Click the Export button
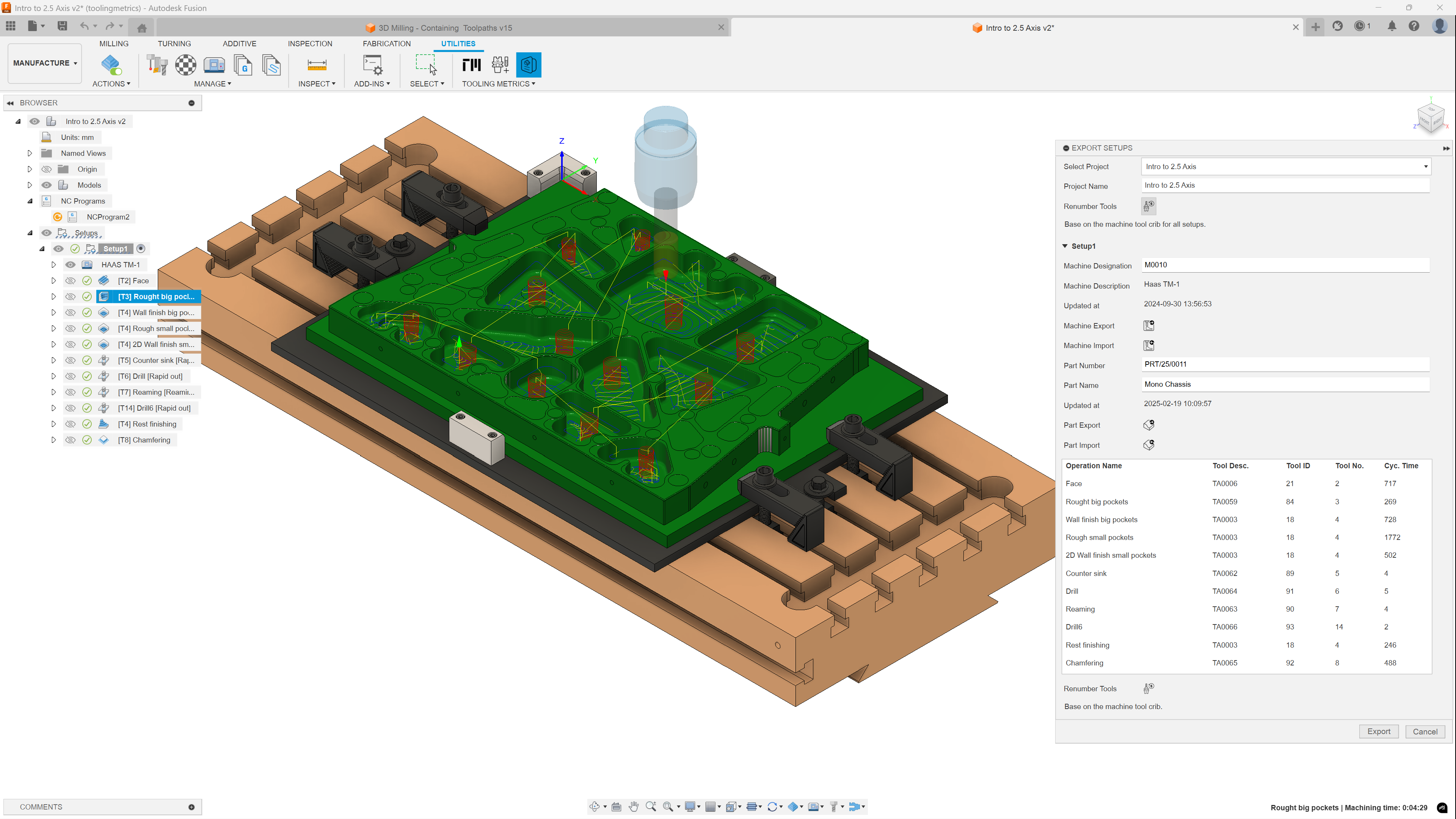This screenshot has width=1456, height=819. [x=1378, y=731]
